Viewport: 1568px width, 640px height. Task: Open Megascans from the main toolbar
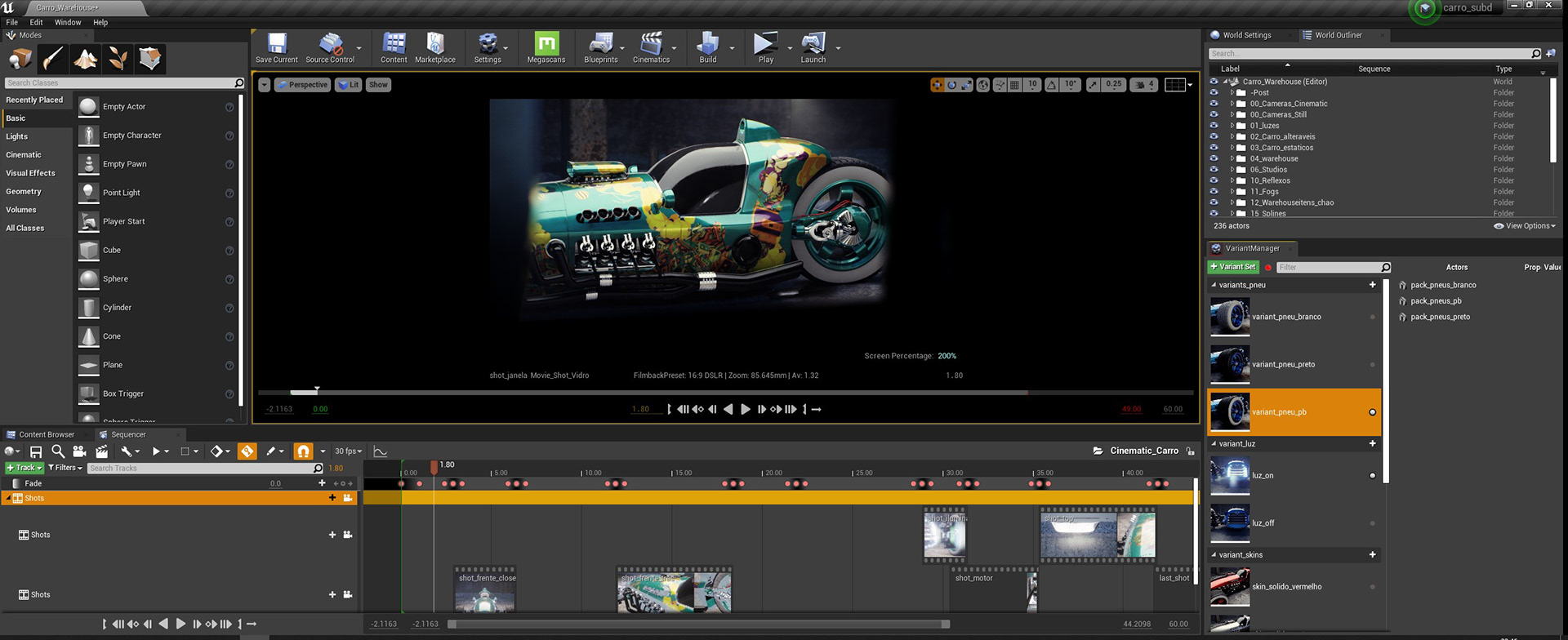(x=546, y=48)
